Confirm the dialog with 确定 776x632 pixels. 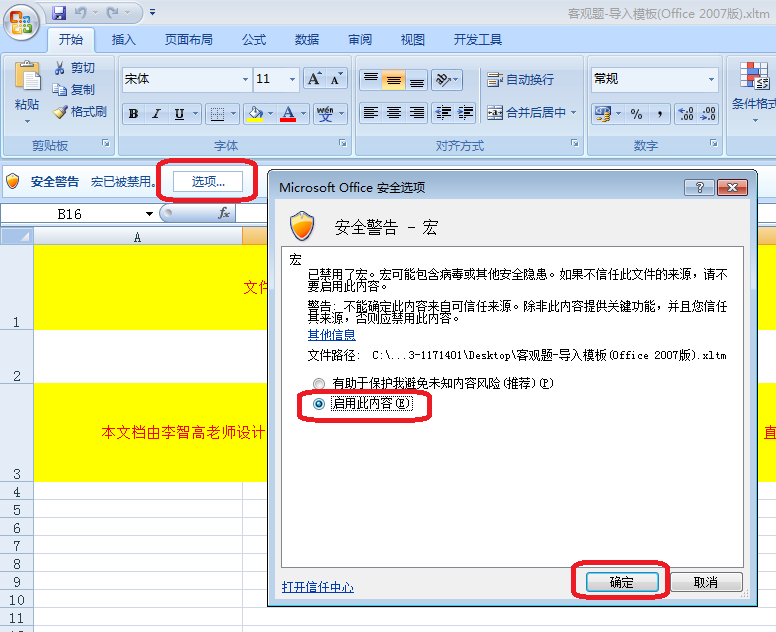622,583
